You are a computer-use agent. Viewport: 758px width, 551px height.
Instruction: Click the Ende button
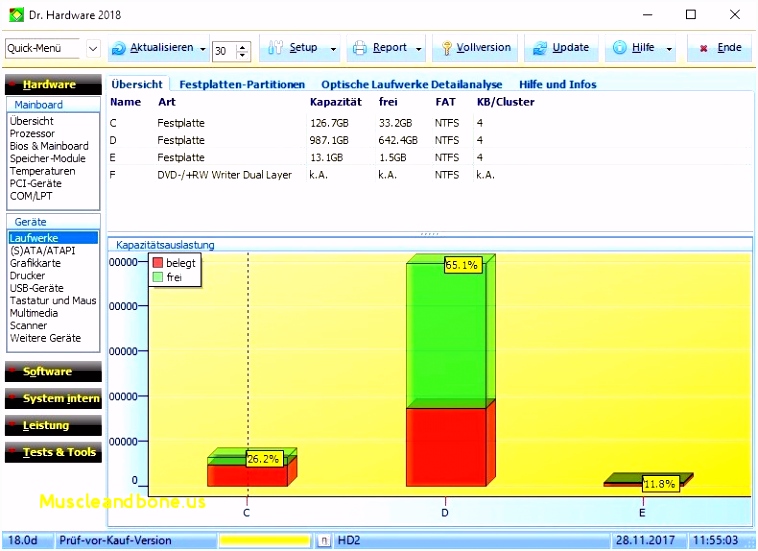click(719, 48)
